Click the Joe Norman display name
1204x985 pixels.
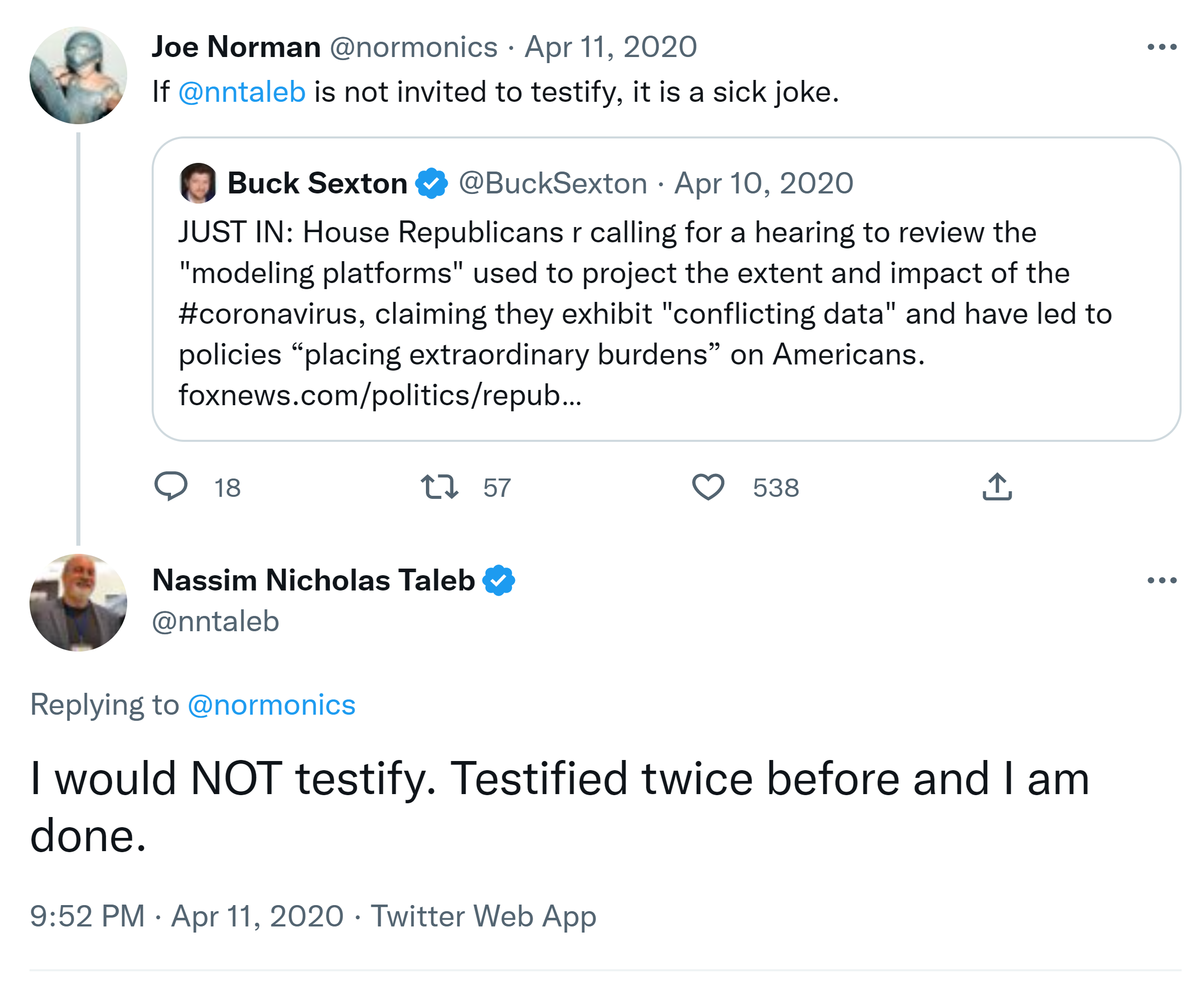click(236, 47)
